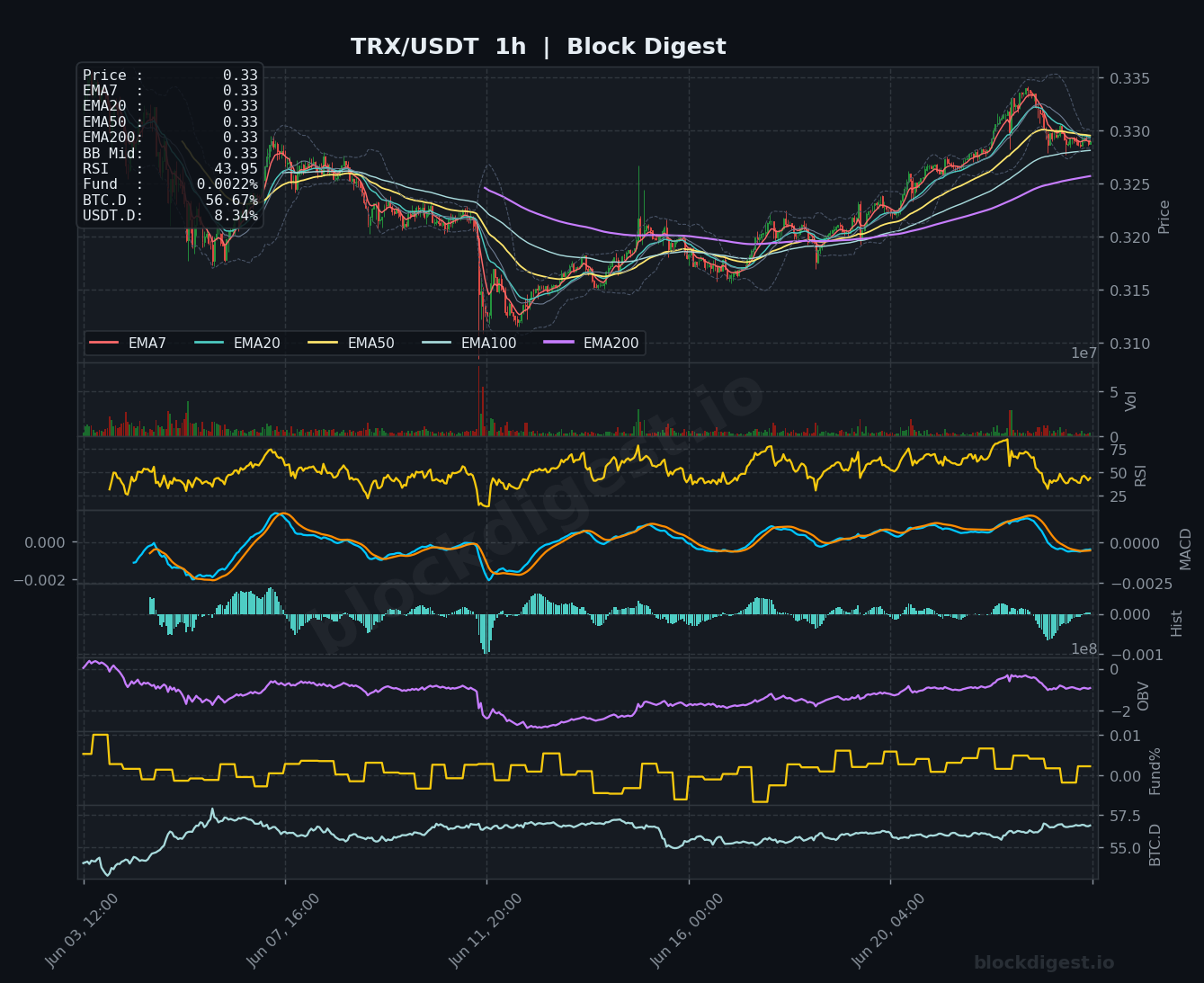Click the Price axis title
The width and height of the screenshot is (1204, 983).
point(1164,217)
